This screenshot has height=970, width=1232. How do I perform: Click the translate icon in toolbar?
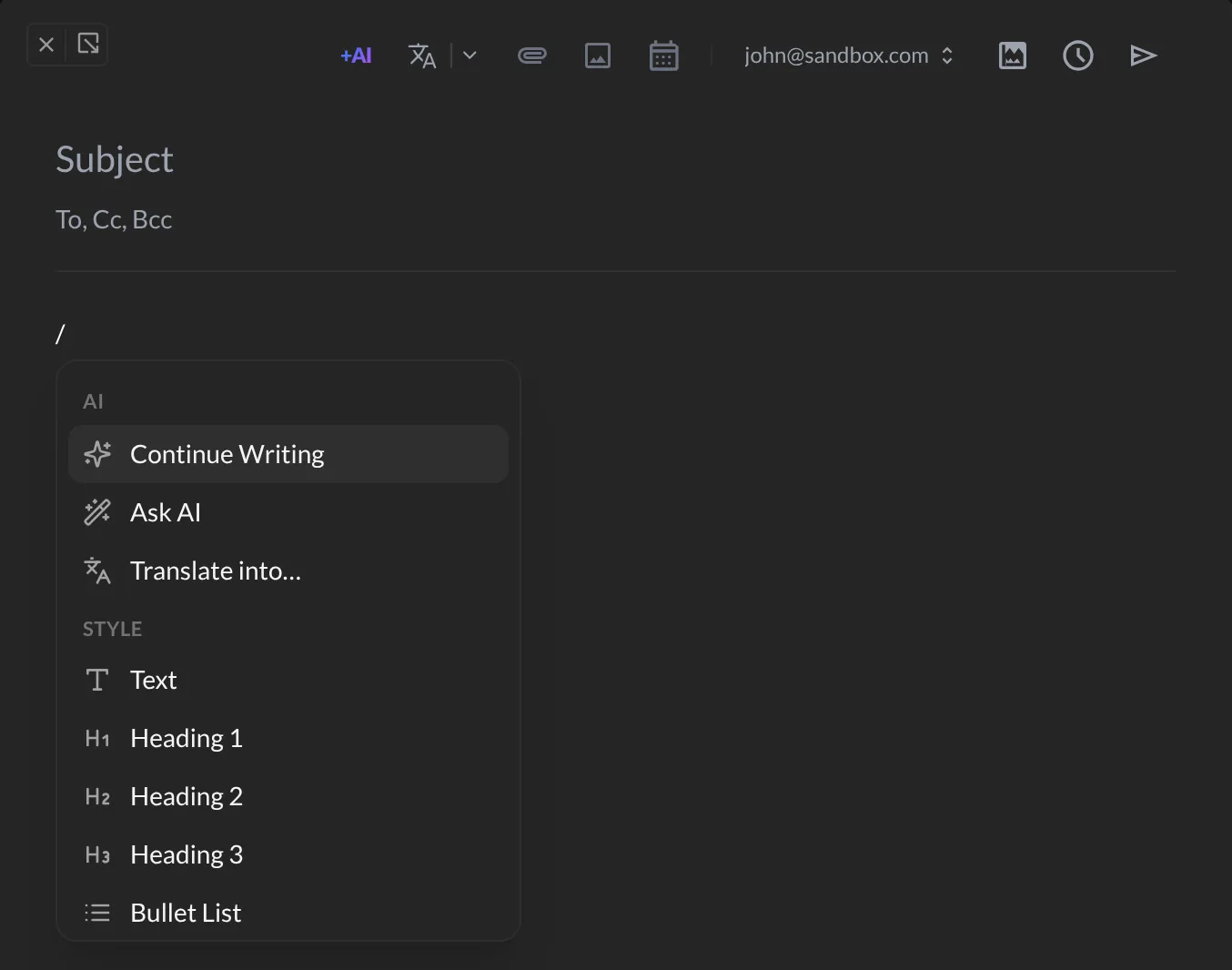click(x=422, y=56)
